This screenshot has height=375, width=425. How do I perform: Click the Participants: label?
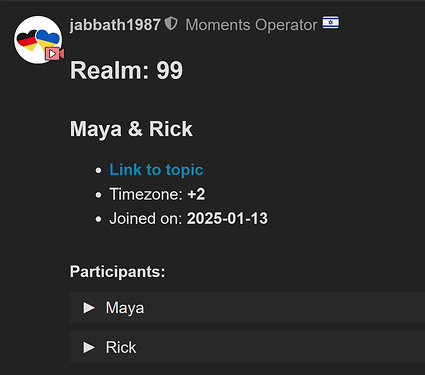tap(117, 272)
